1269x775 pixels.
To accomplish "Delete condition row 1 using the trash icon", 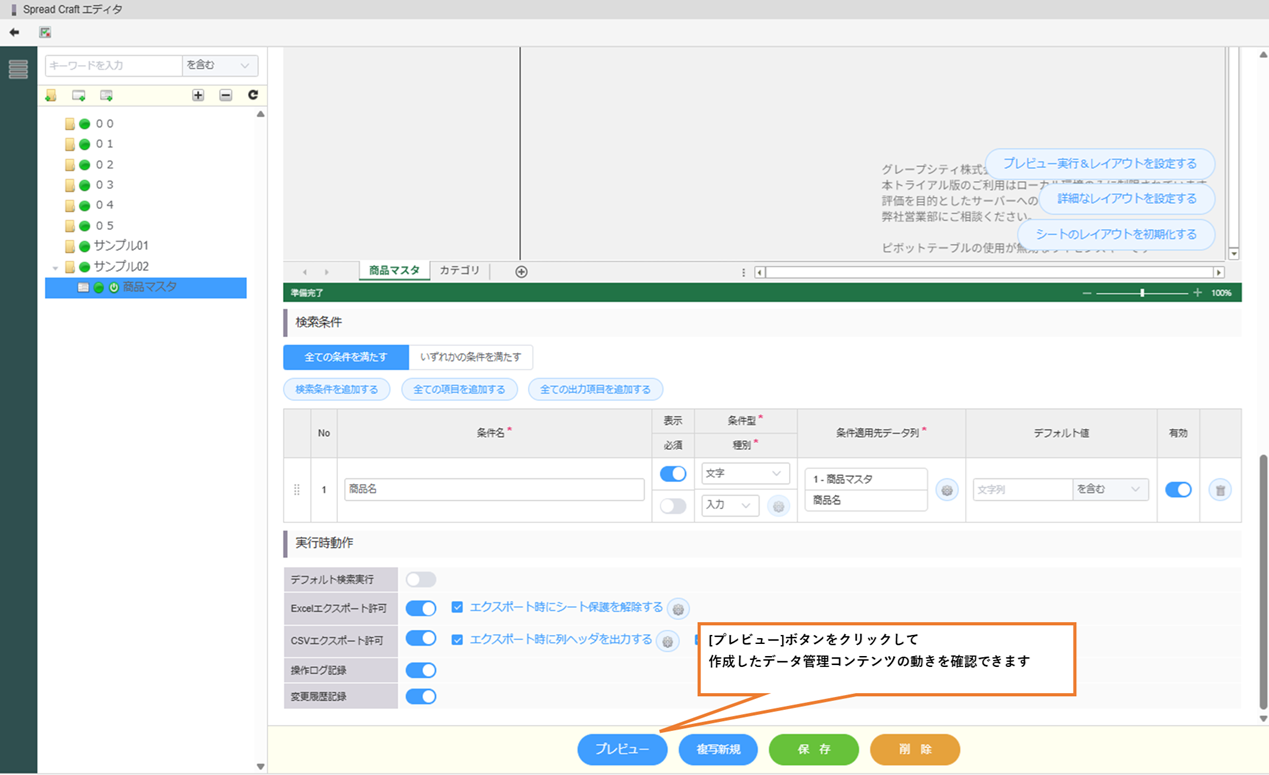I will tap(1219, 490).
